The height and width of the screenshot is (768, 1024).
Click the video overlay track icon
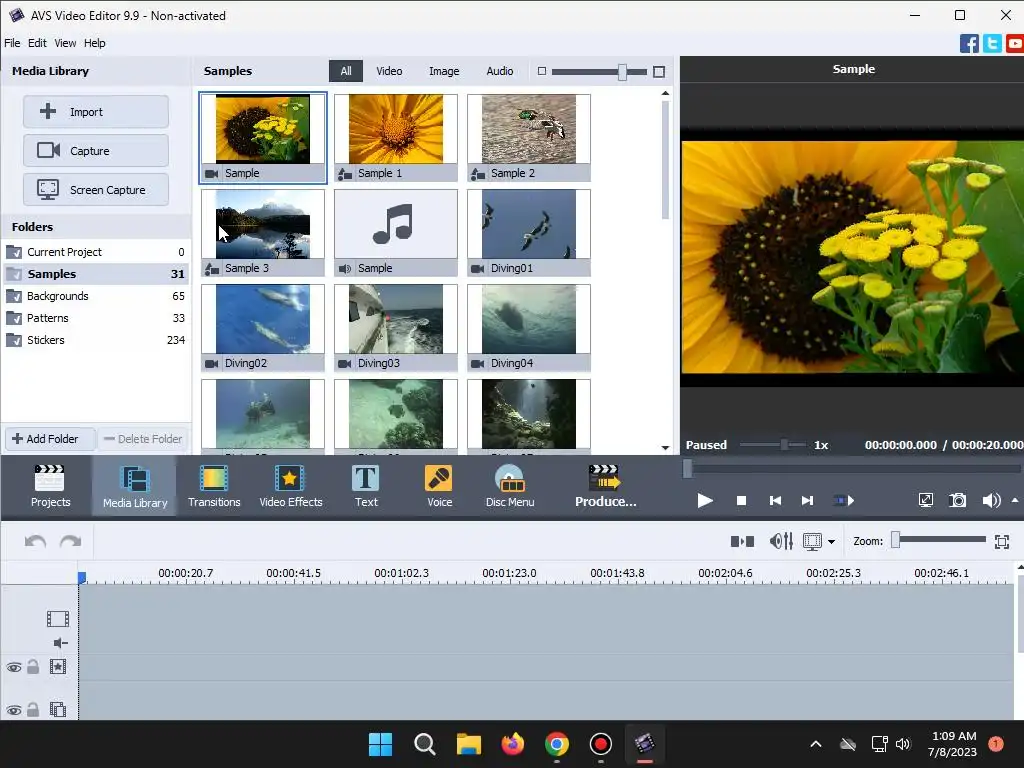point(57,709)
